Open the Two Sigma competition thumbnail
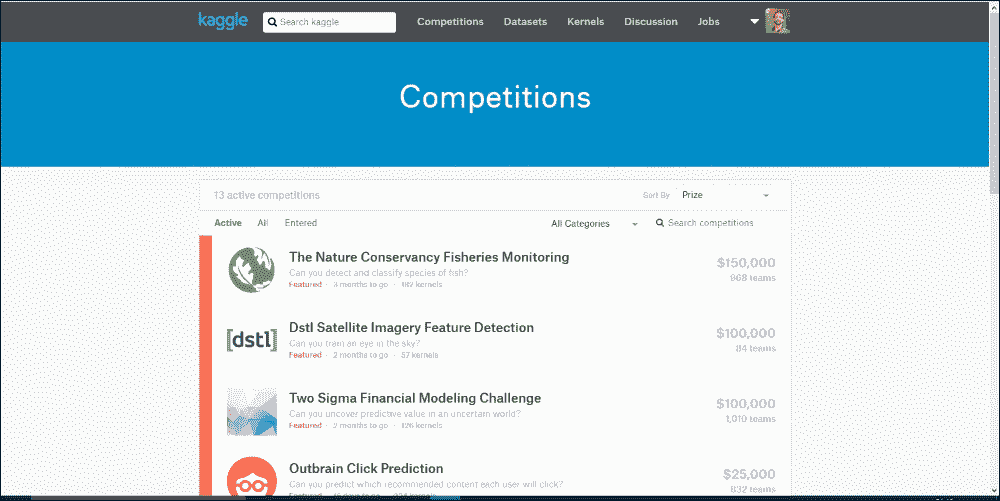This screenshot has height=501, width=1000. click(x=252, y=411)
